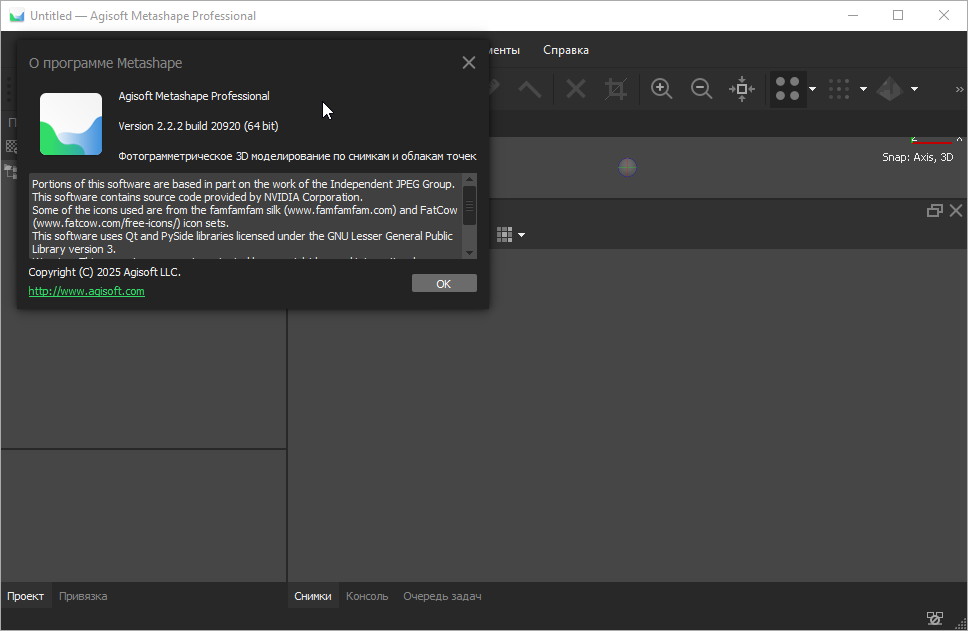Toggle the 3D model display icon
This screenshot has height=631, width=968.
point(890,89)
